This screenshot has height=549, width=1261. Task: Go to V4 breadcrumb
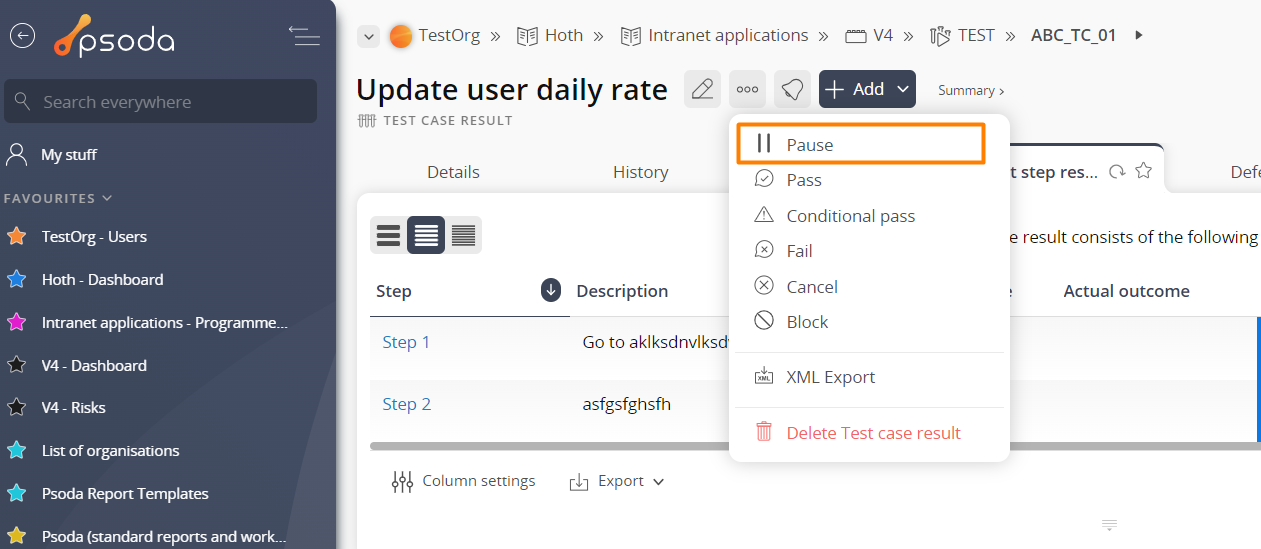[x=869, y=36]
